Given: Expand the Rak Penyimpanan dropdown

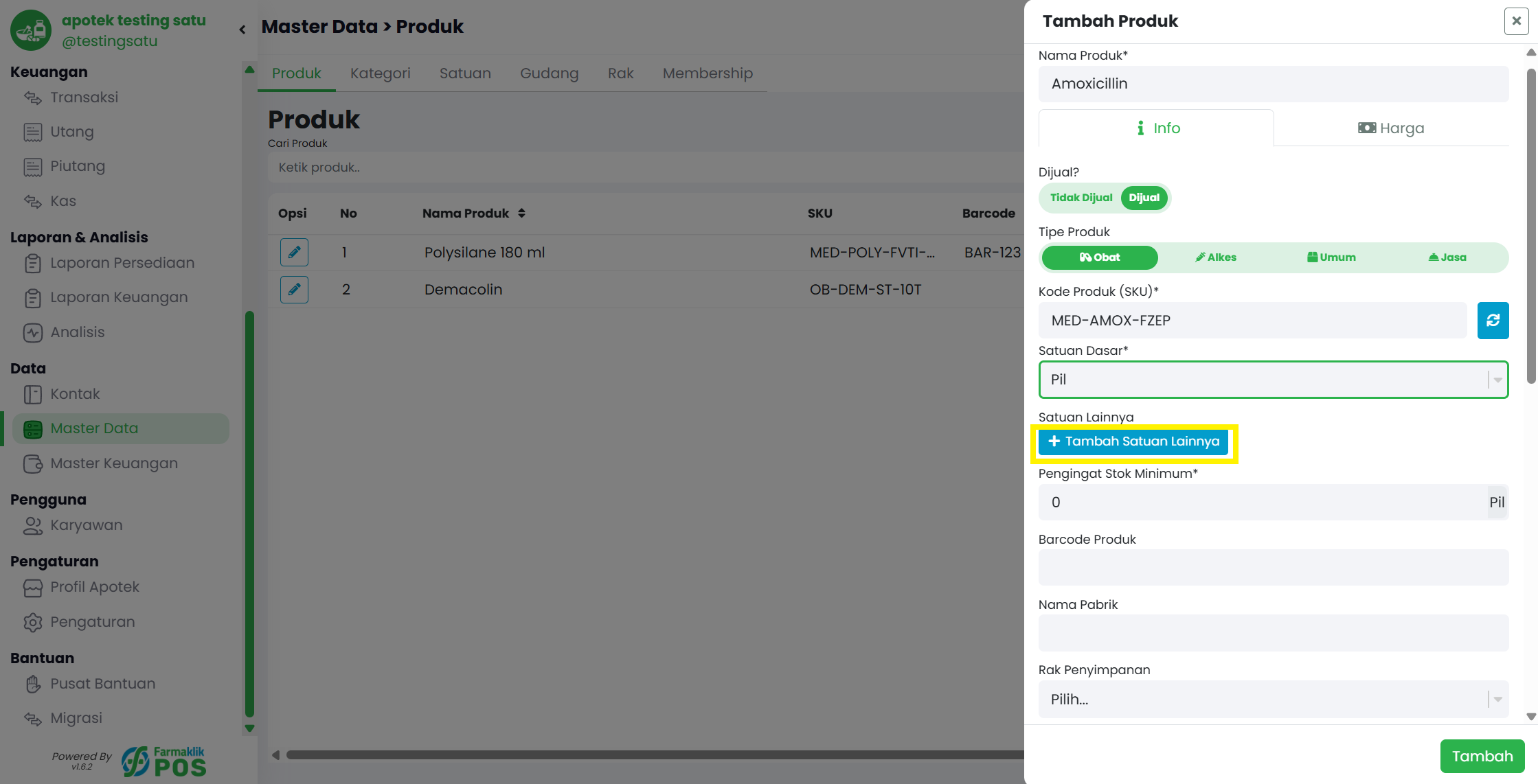Looking at the screenshot, I should 1273,699.
